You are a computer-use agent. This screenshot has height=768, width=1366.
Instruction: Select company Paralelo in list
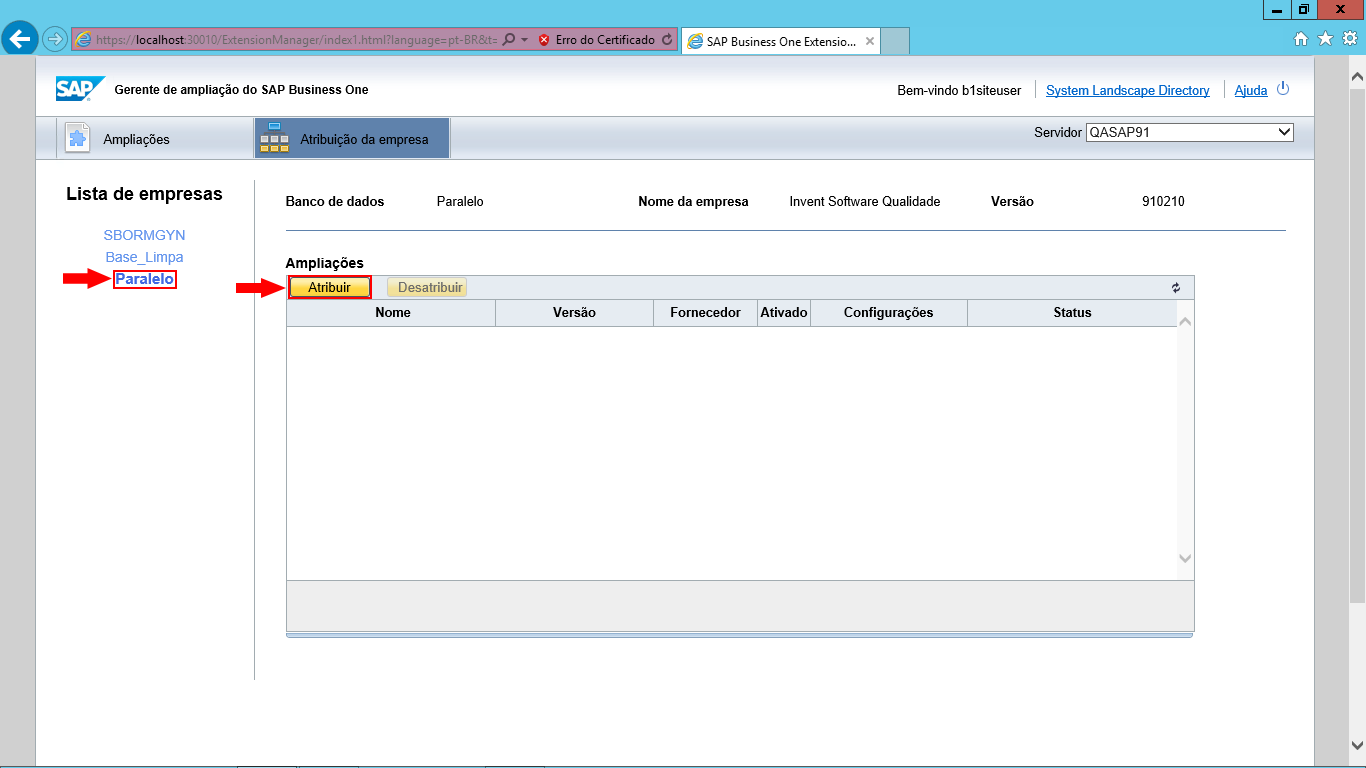click(x=145, y=279)
